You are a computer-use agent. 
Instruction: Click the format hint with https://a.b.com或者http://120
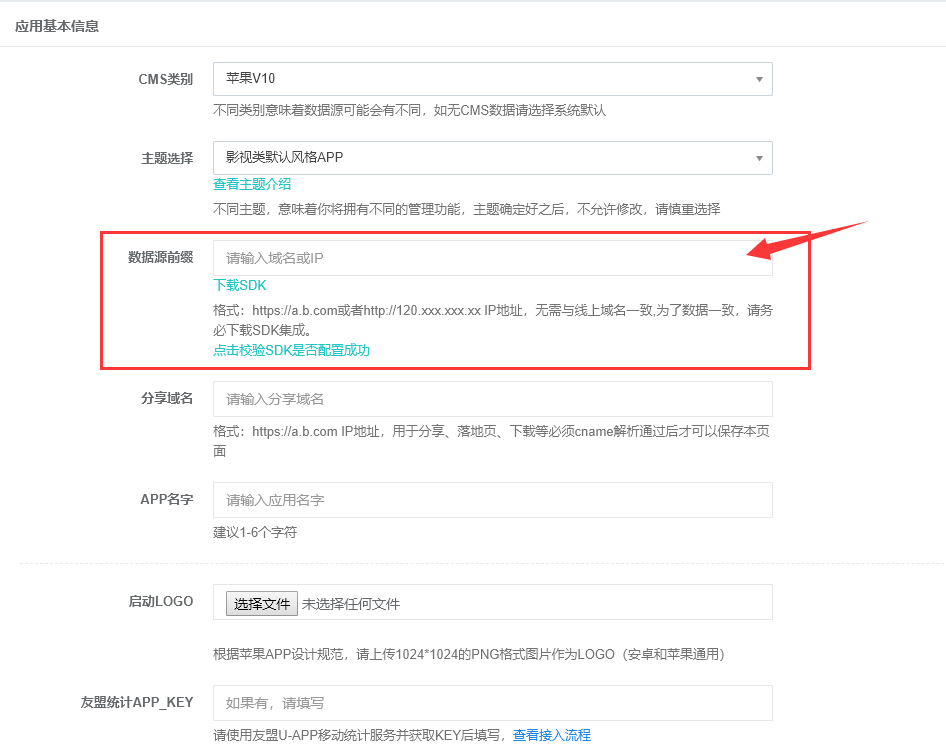(493, 320)
